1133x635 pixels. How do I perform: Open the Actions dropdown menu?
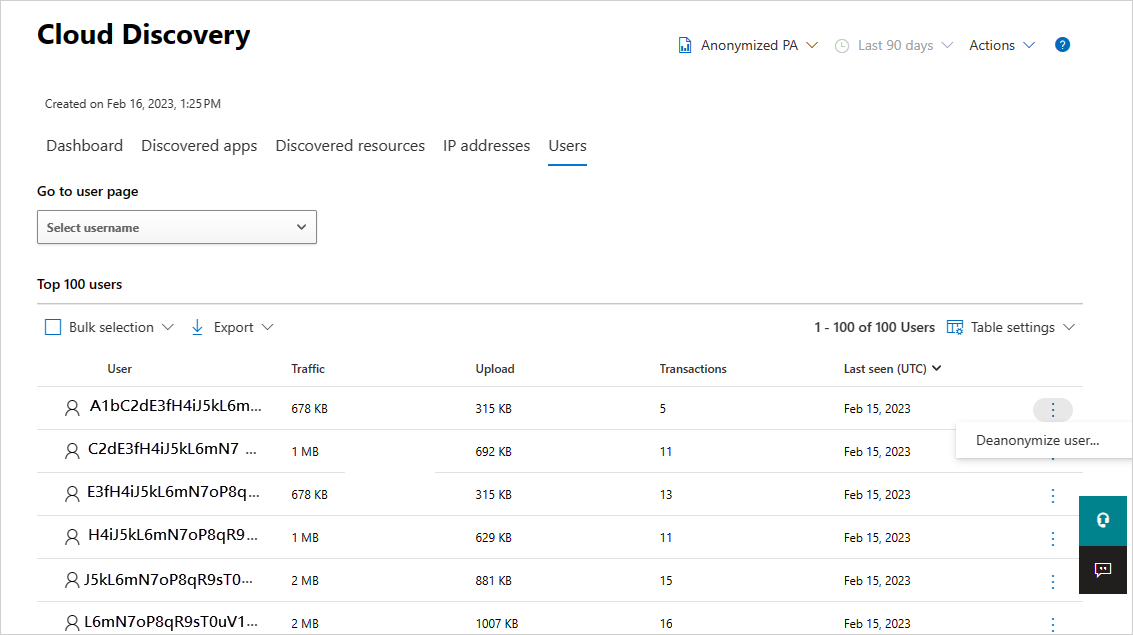point(1002,46)
